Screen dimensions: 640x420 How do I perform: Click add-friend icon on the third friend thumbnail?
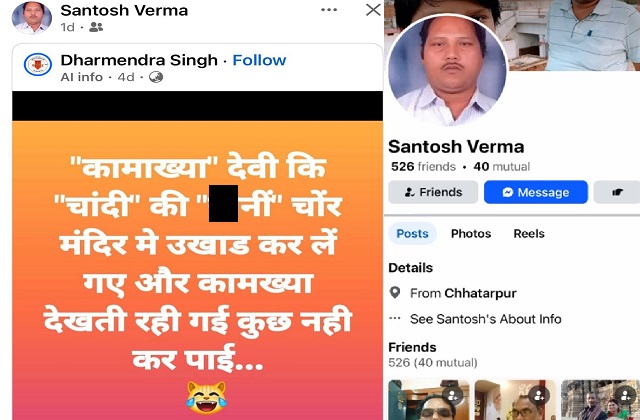click(625, 395)
